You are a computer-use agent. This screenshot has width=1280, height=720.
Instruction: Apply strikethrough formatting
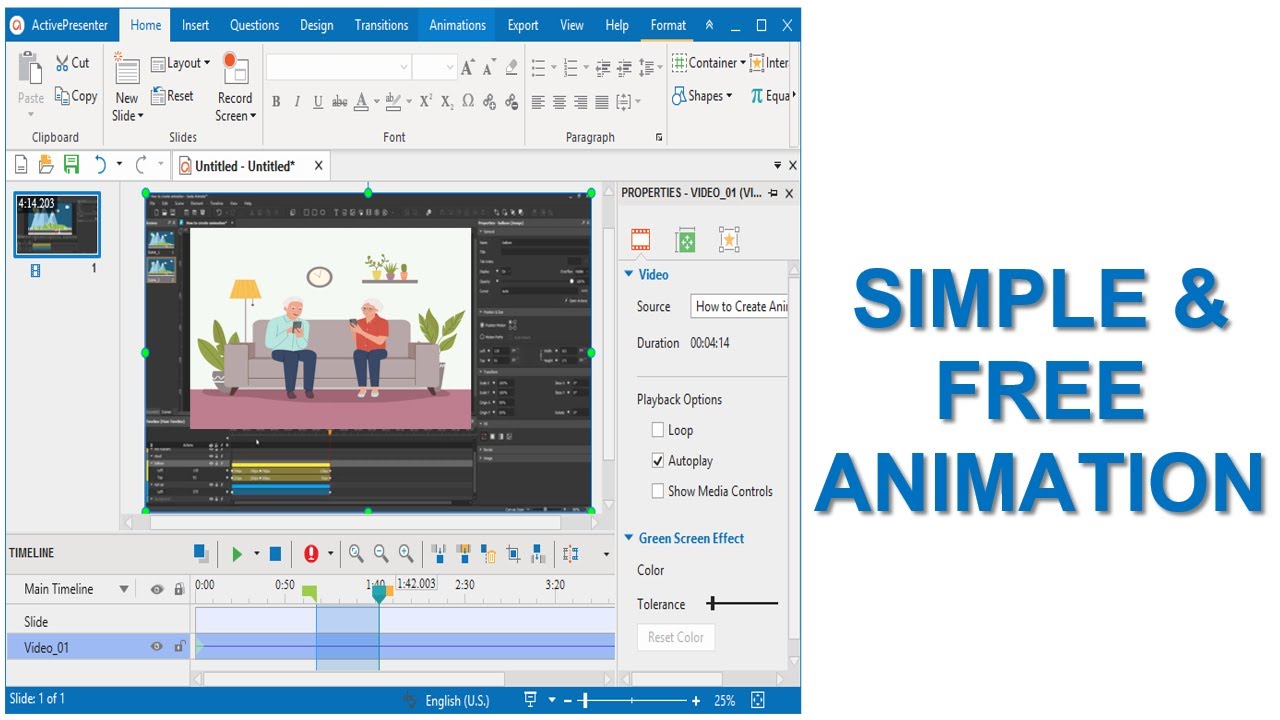(340, 101)
